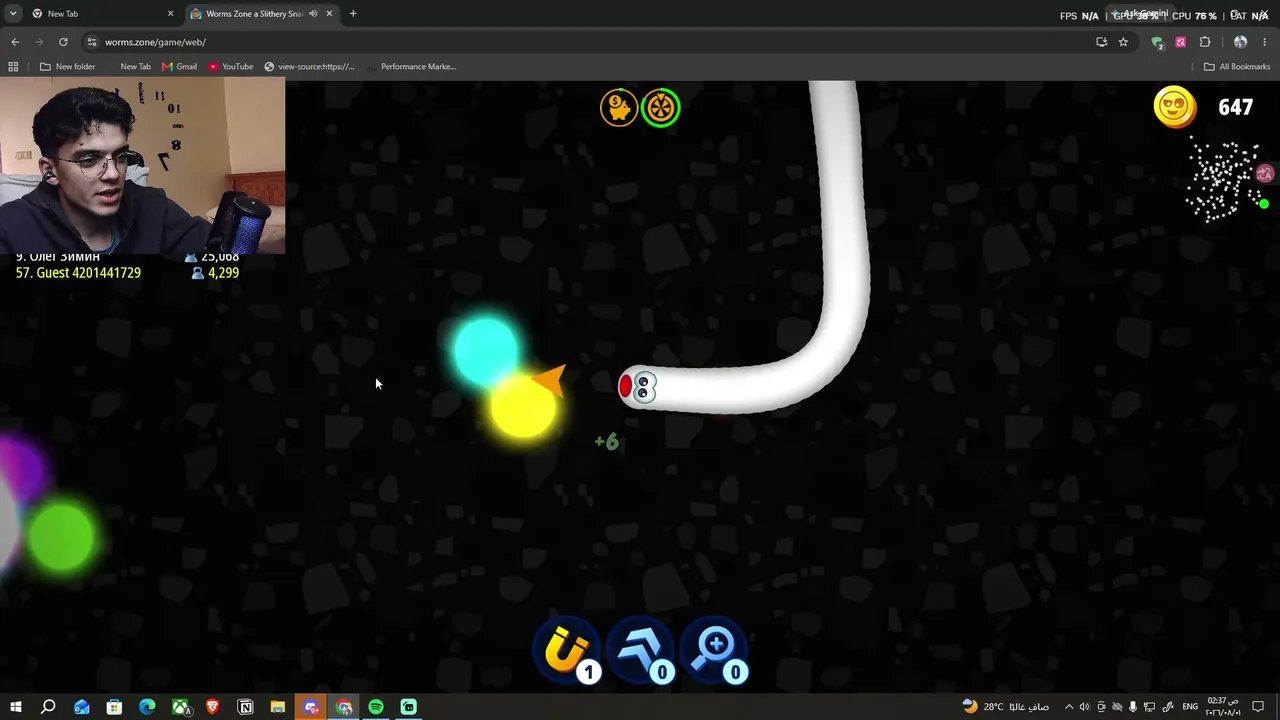Click the gold coin balance icon

[1175, 107]
